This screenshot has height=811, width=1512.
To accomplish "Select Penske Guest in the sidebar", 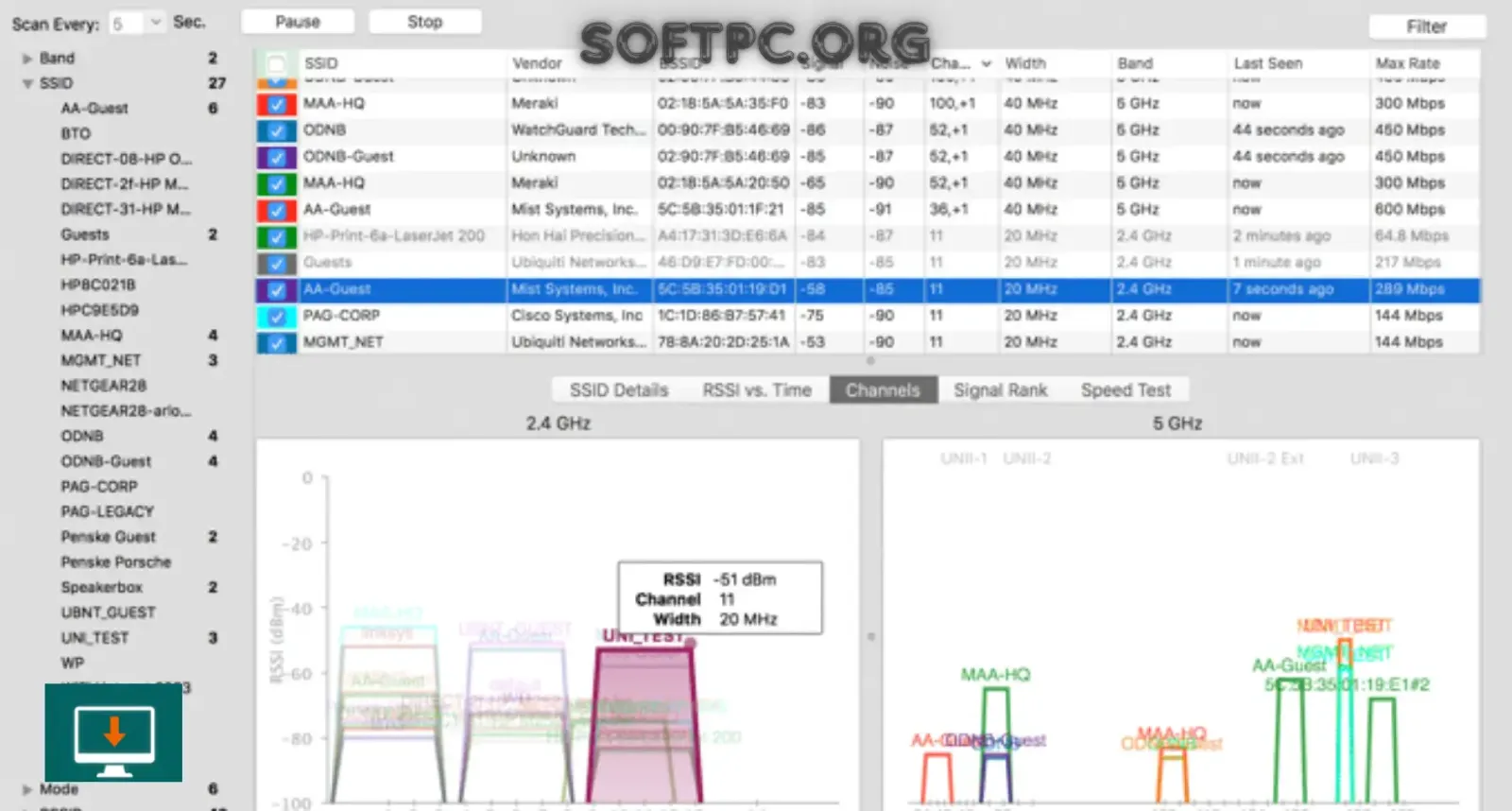I will point(108,537).
